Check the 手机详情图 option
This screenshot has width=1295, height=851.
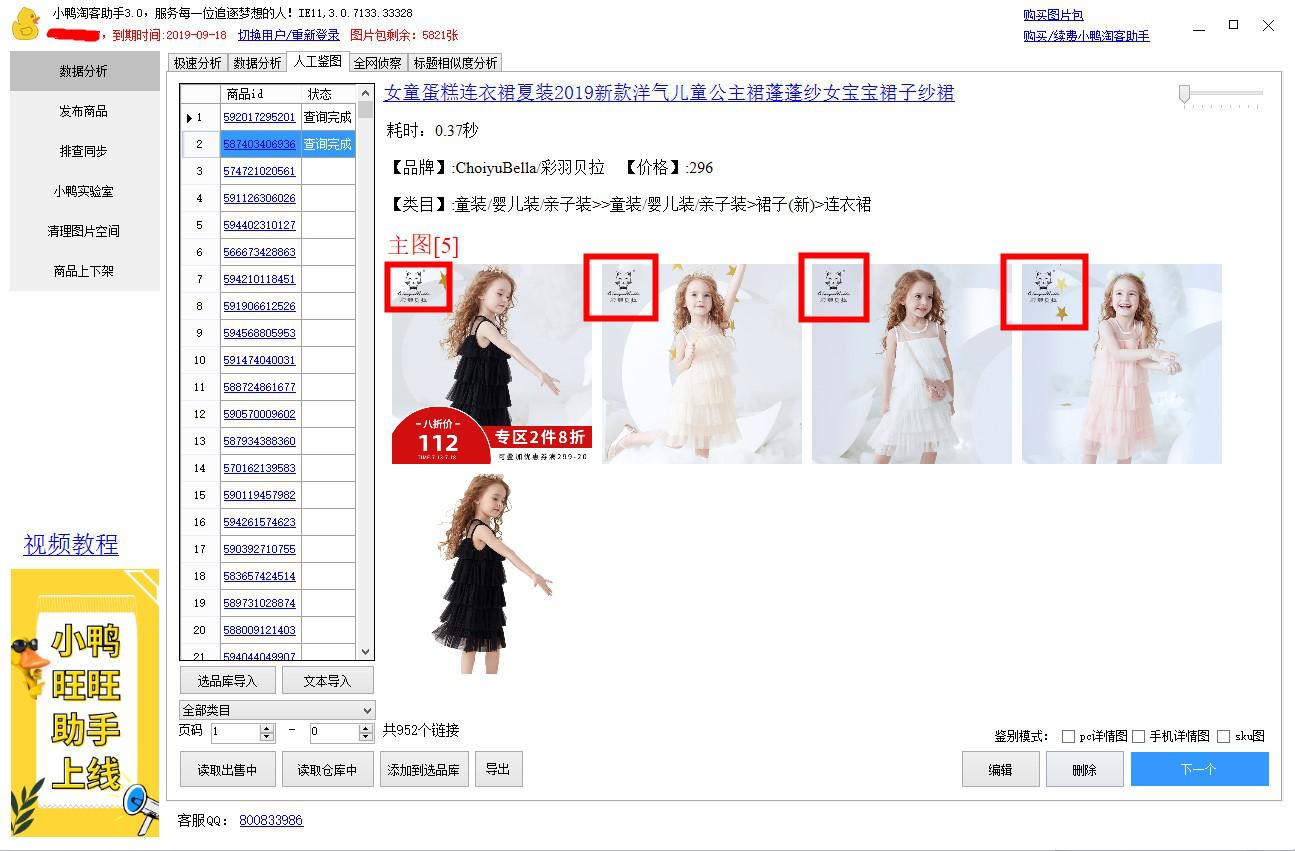pyautogui.click(x=1140, y=736)
